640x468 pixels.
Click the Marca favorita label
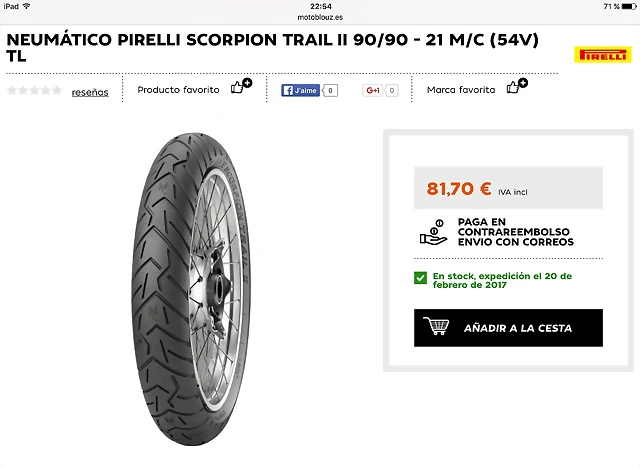461,90
